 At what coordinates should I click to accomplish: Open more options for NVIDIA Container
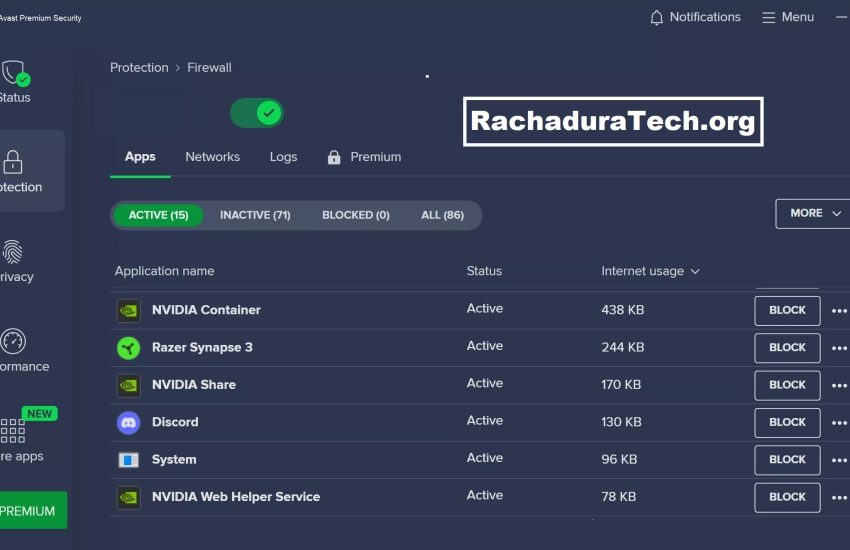[839, 311]
